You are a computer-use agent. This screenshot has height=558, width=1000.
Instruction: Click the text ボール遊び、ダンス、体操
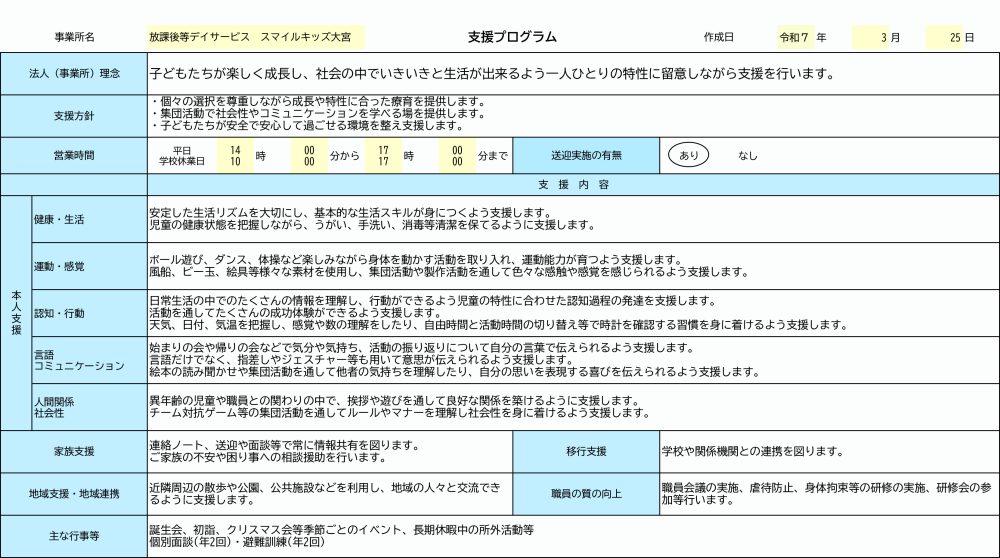[416, 260]
